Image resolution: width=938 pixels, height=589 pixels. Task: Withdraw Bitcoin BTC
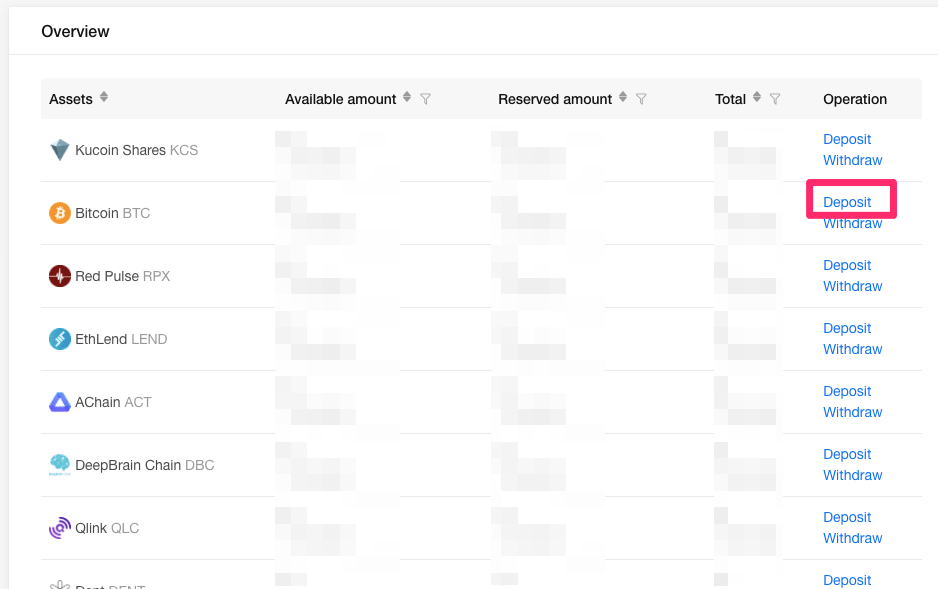[x=852, y=224]
